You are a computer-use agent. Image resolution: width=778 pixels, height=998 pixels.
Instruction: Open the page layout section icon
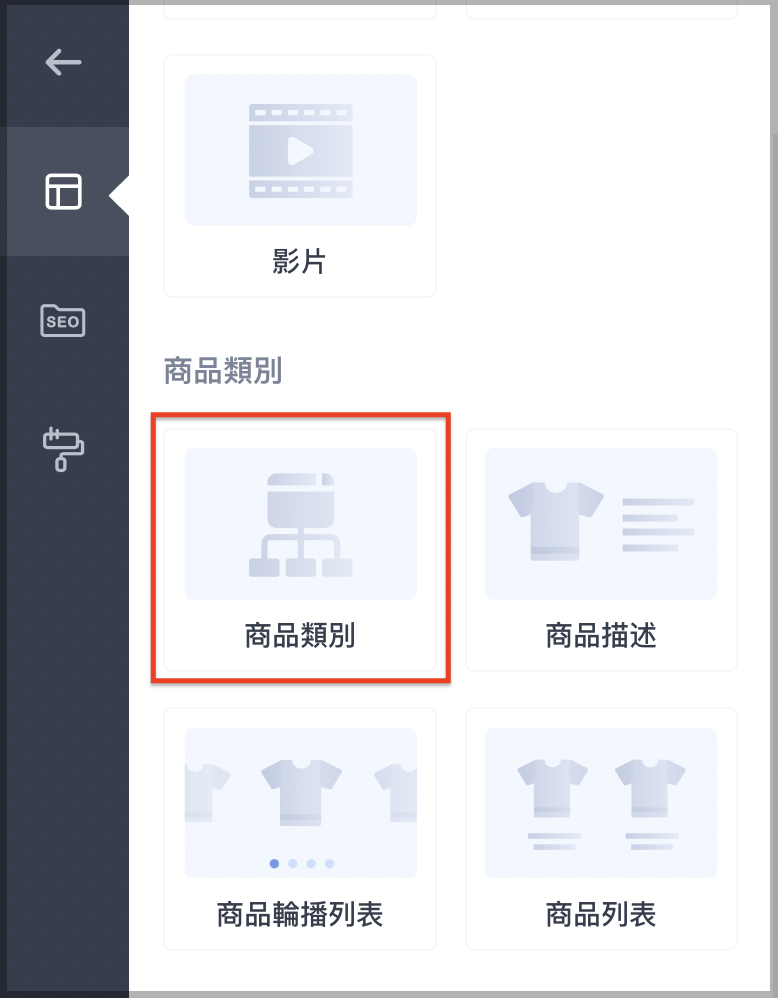coord(63,192)
